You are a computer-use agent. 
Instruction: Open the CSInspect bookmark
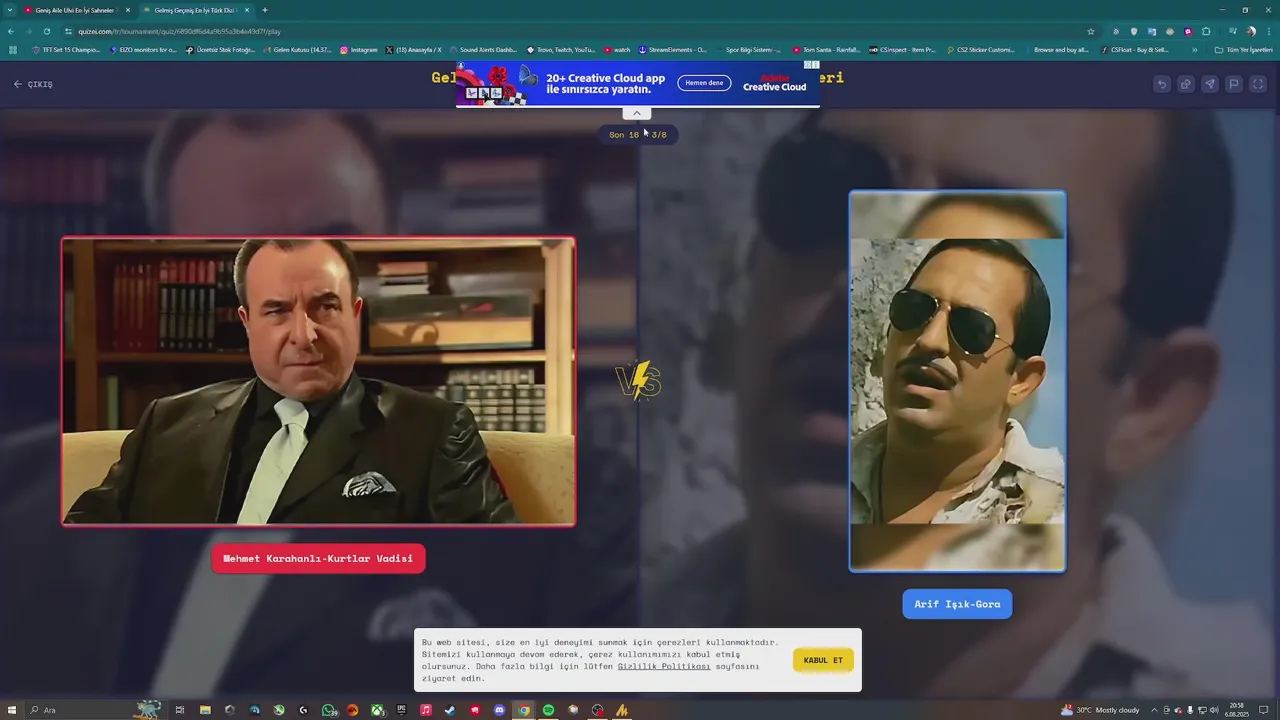point(903,49)
